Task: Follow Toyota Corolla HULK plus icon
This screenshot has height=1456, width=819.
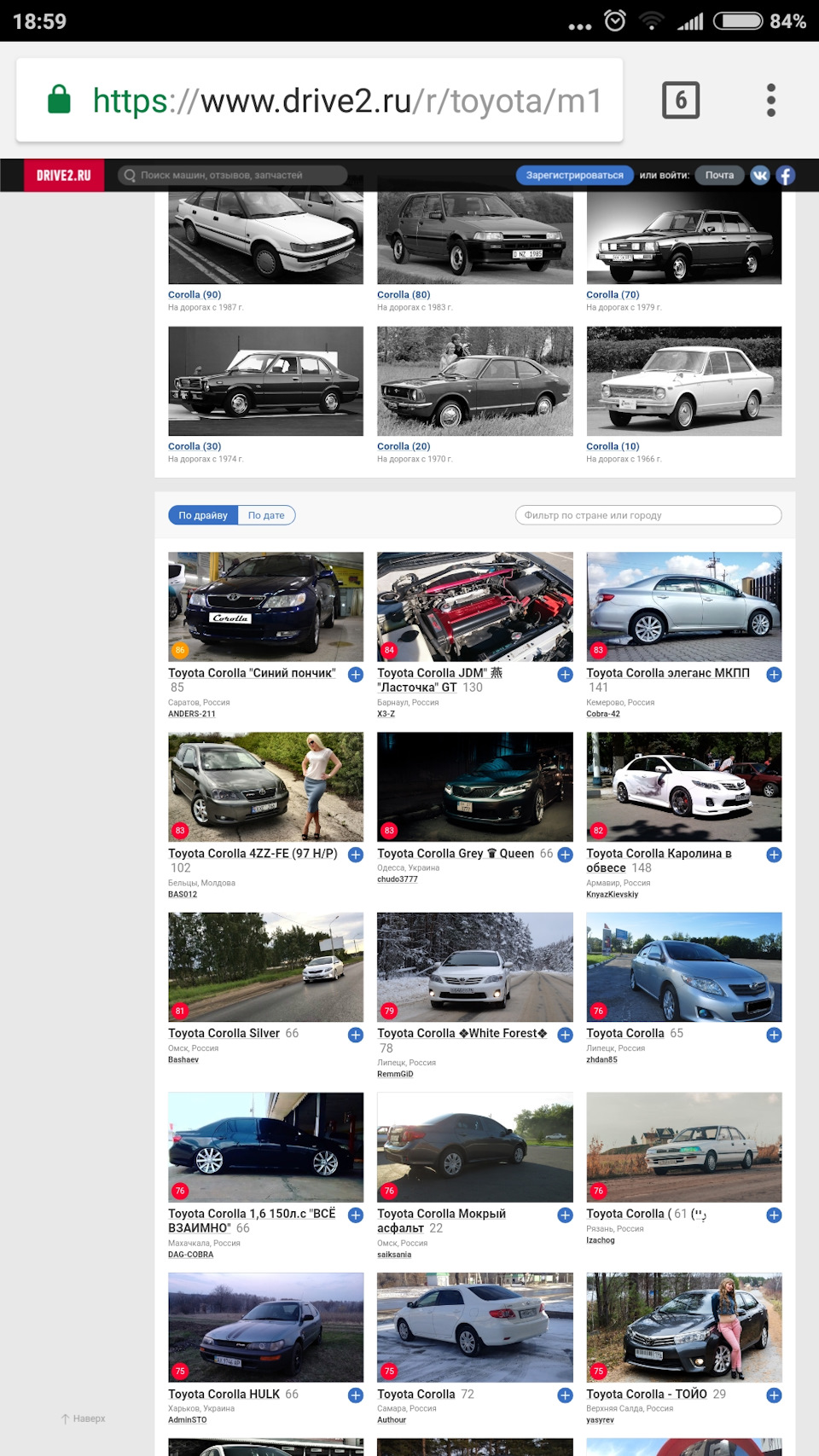Action: [x=356, y=1395]
